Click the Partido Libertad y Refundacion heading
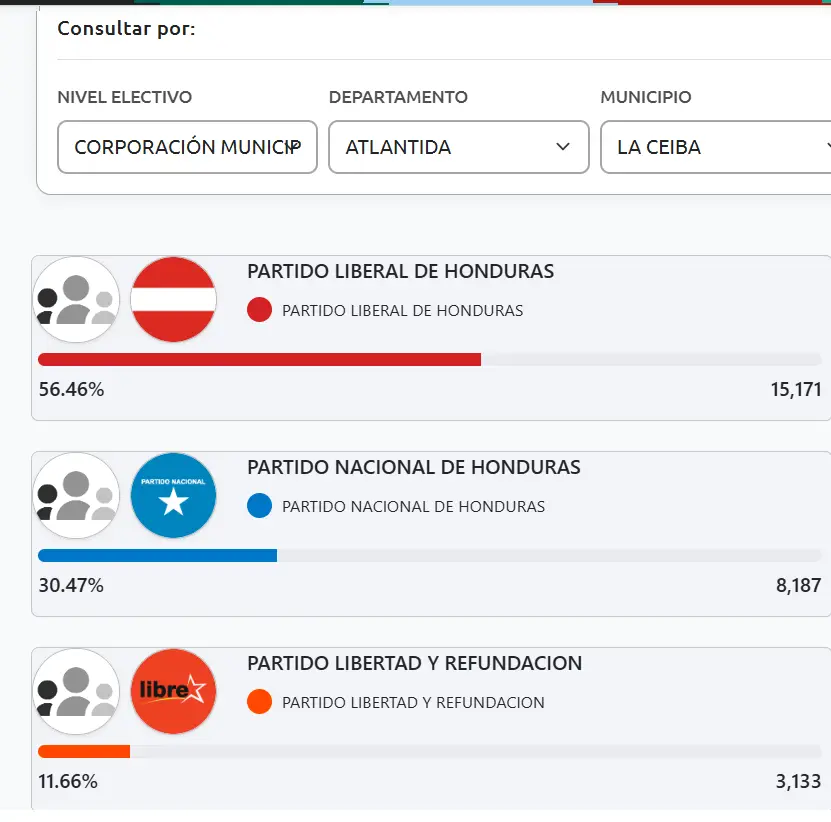 click(x=414, y=664)
